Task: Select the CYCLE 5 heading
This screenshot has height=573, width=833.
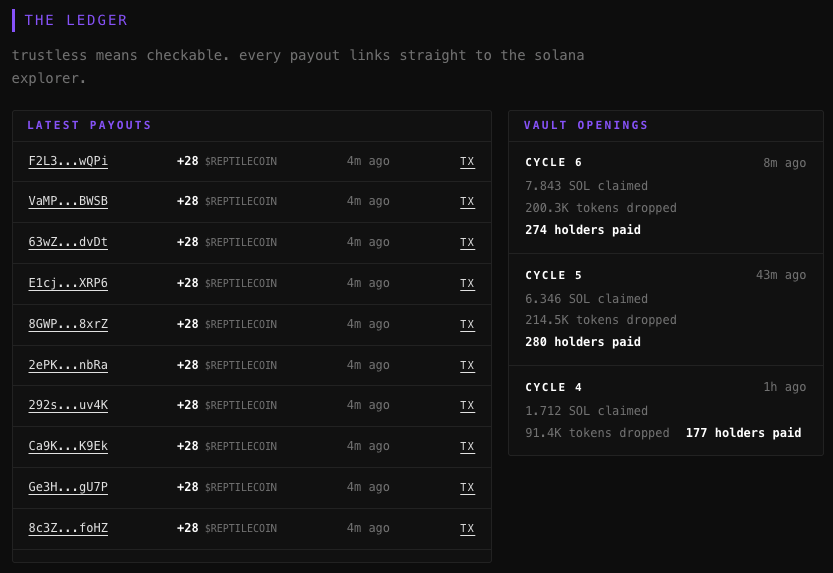Action: [x=554, y=275]
